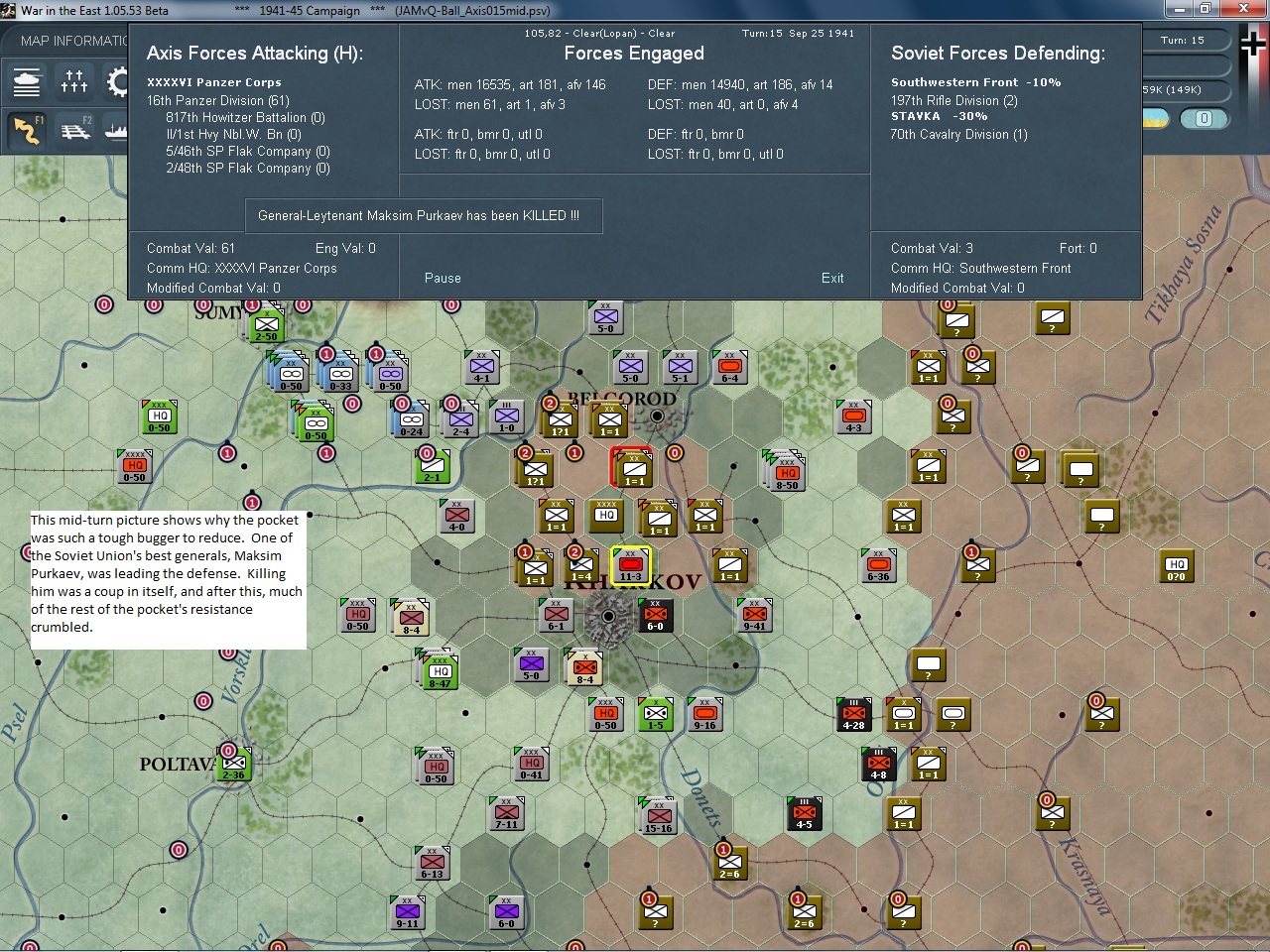Select the Soviet 0?0 HQ counter
Viewport: 1270px width, 952px height.
[1177, 565]
